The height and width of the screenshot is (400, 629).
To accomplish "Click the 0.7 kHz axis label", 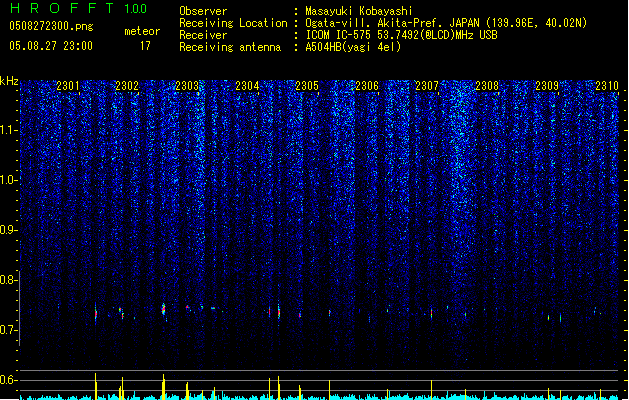I will coord(8,330).
